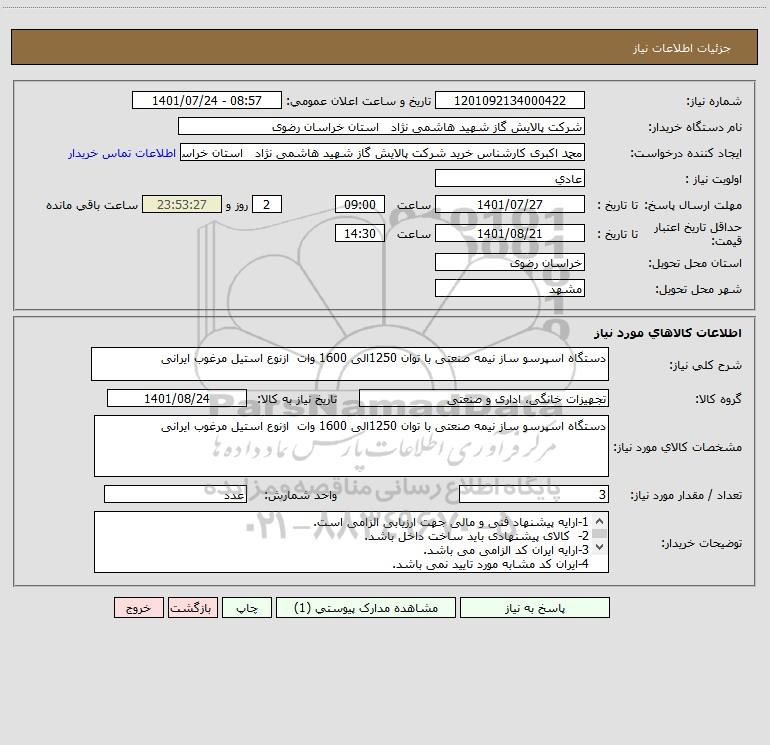
Task: Click the announcement date field 1401/07/24 - 08:57
Action: click(x=207, y=100)
